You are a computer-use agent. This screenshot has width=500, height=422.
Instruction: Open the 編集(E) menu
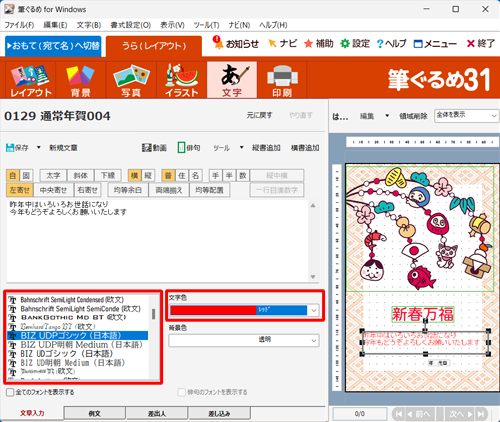55,25
